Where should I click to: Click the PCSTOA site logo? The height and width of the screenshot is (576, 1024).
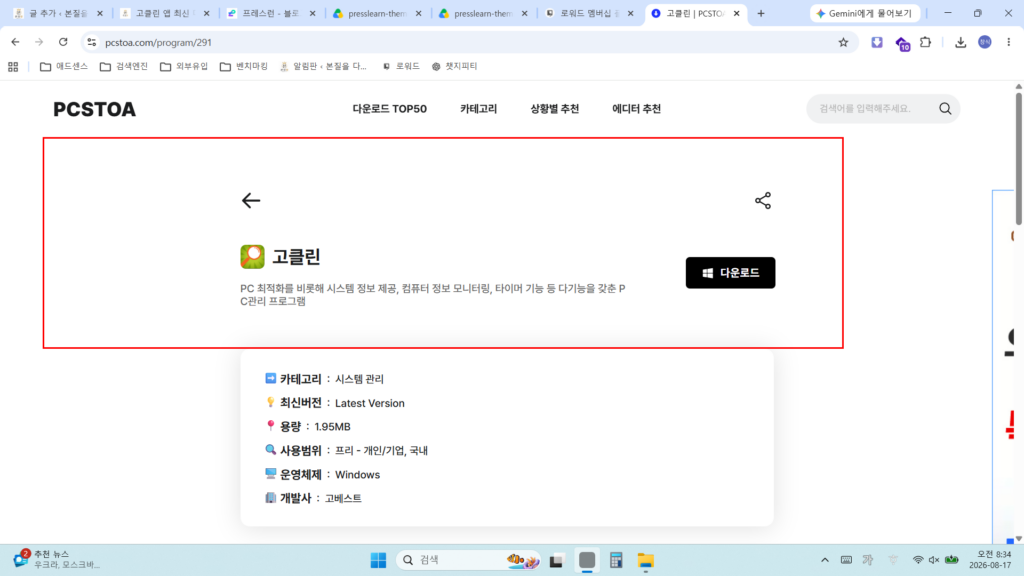point(95,109)
